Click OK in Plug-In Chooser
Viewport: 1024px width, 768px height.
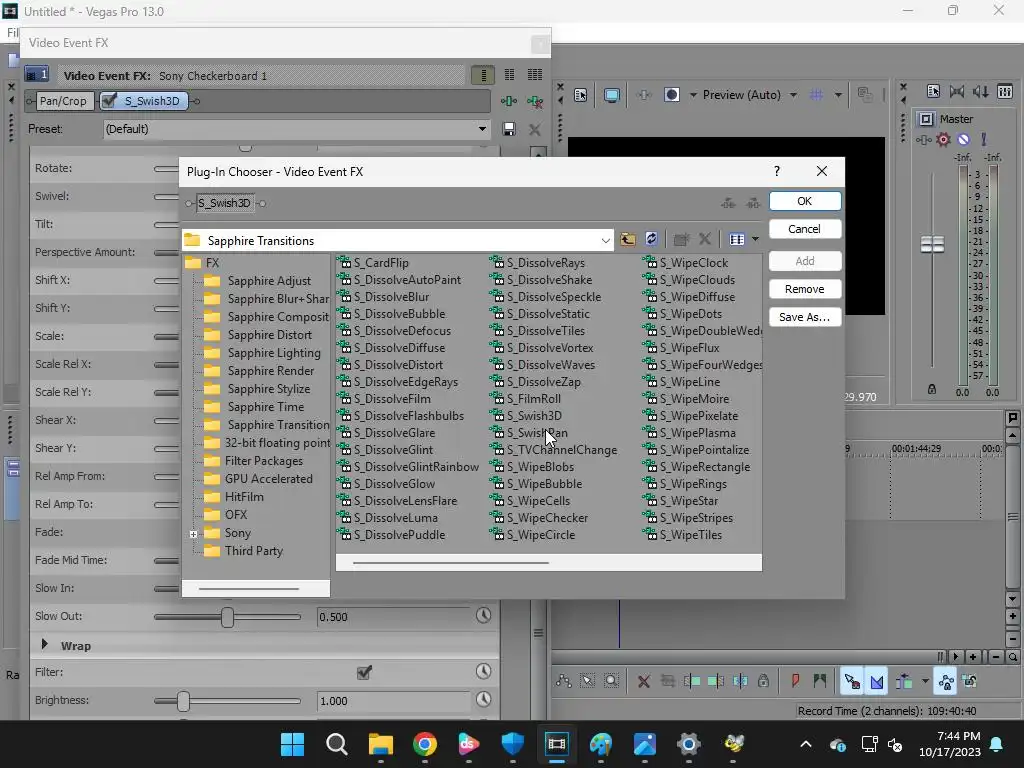point(805,201)
